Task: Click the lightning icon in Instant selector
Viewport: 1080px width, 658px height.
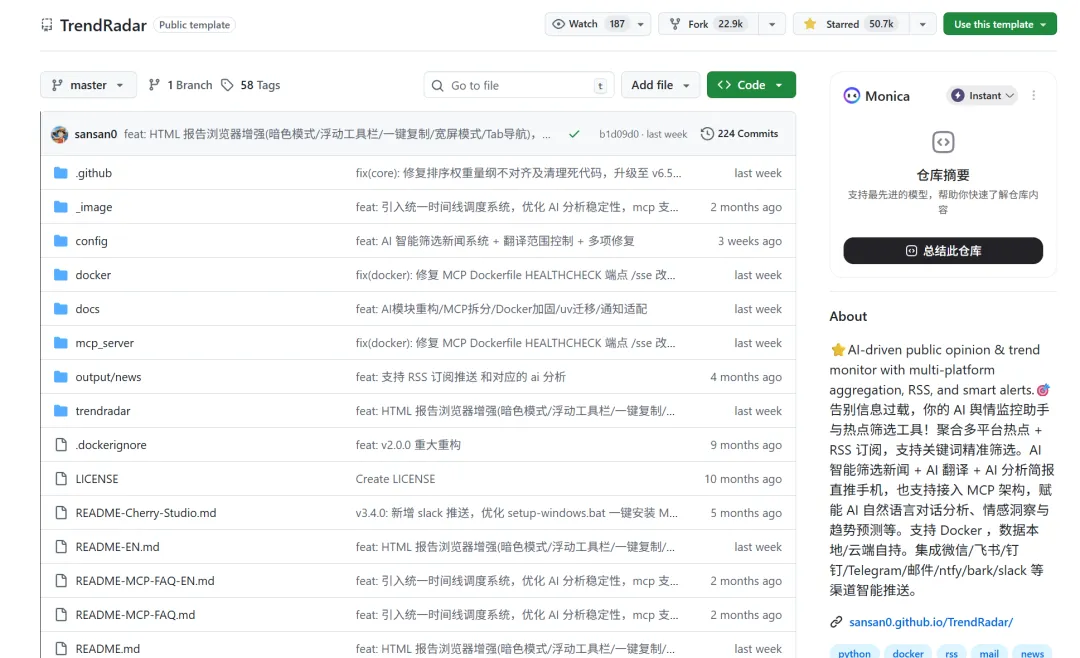Action: coord(957,96)
